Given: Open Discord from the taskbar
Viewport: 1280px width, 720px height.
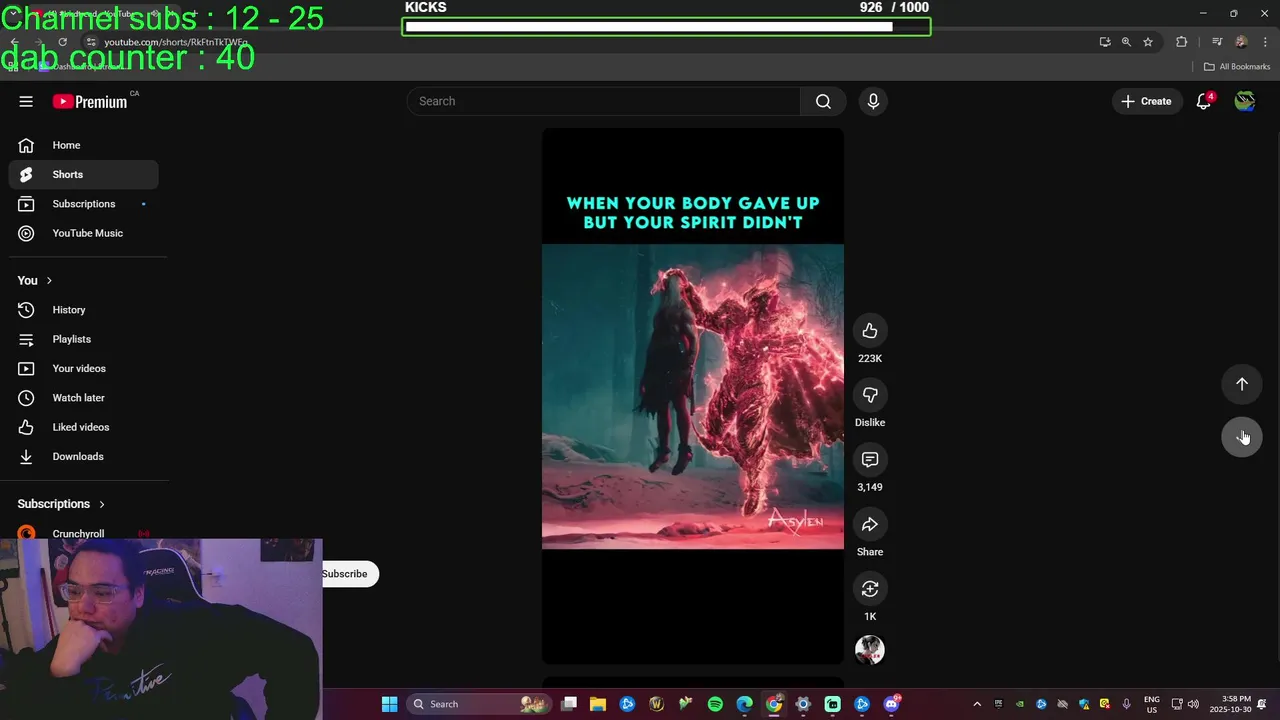Looking at the screenshot, I should (891, 704).
